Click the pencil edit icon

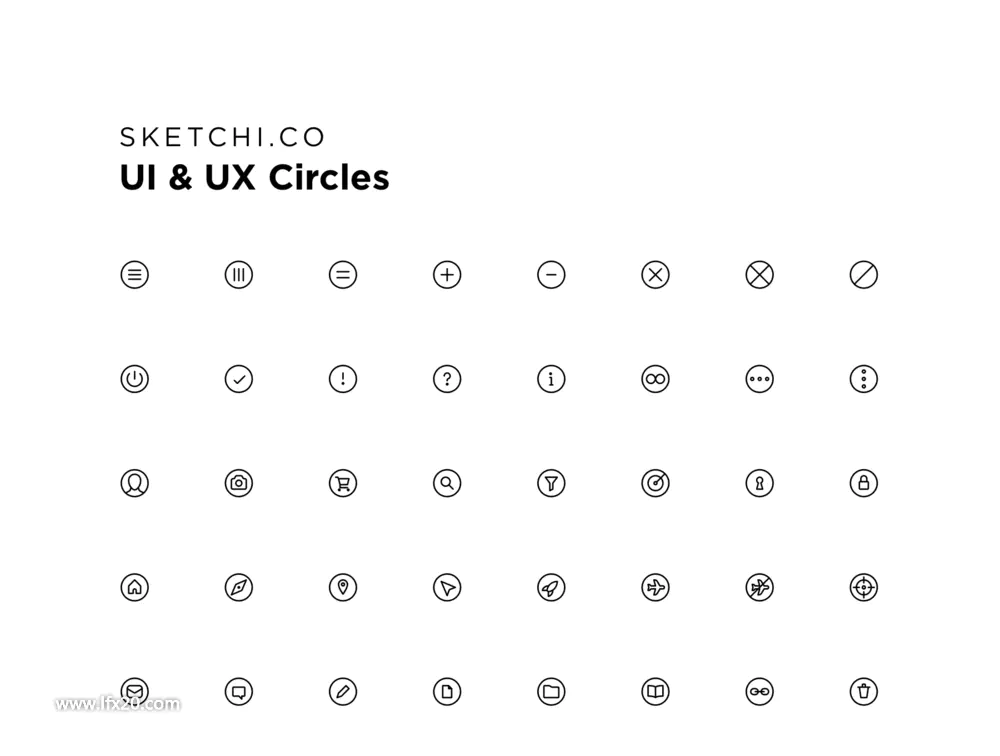point(343,692)
